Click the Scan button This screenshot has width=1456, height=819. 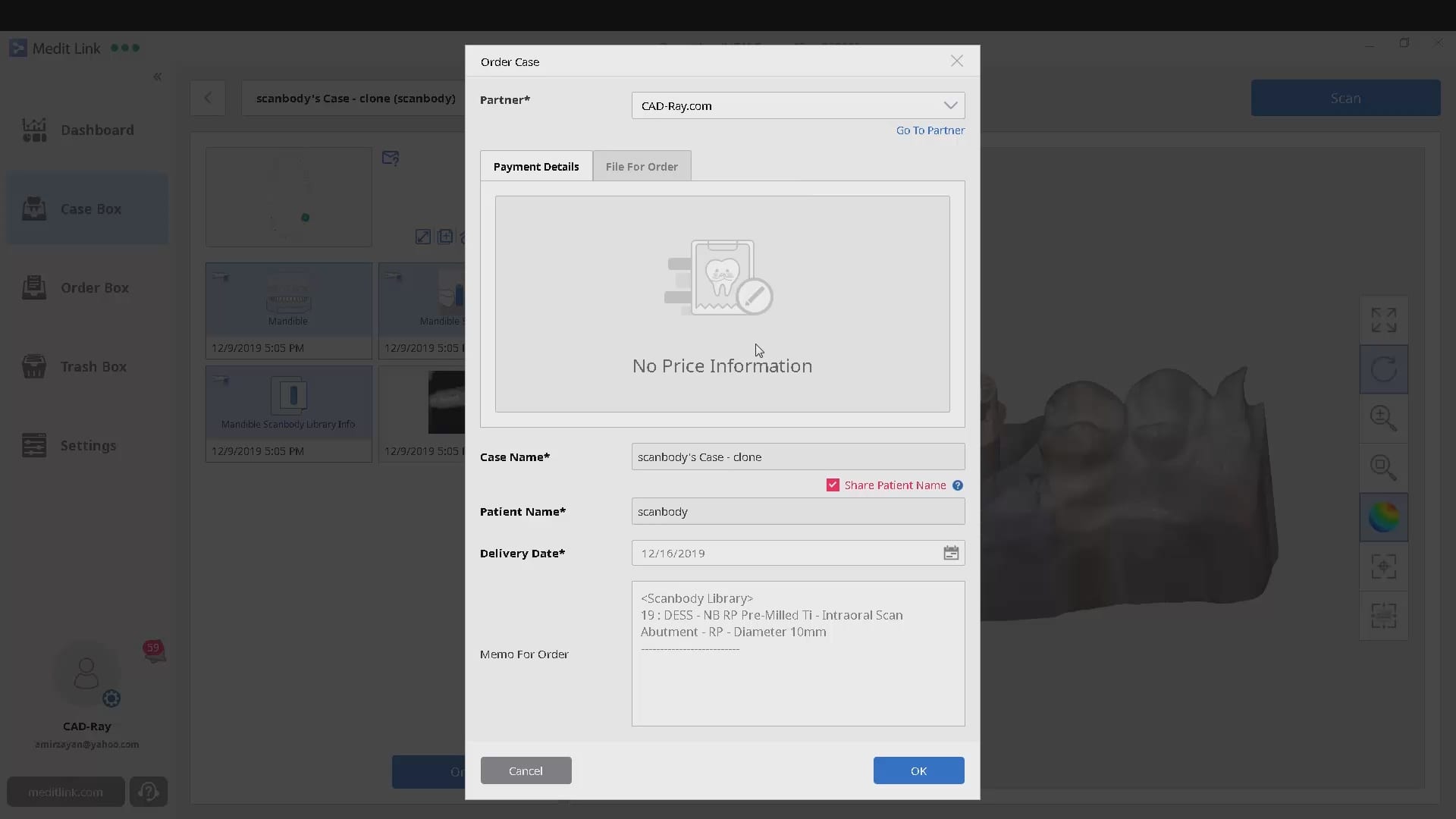click(1345, 98)
